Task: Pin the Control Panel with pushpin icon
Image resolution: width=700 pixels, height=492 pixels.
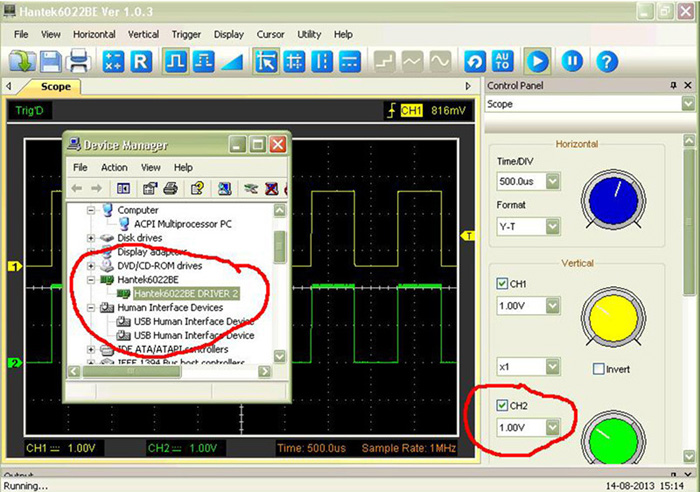Action: (673, 85)
